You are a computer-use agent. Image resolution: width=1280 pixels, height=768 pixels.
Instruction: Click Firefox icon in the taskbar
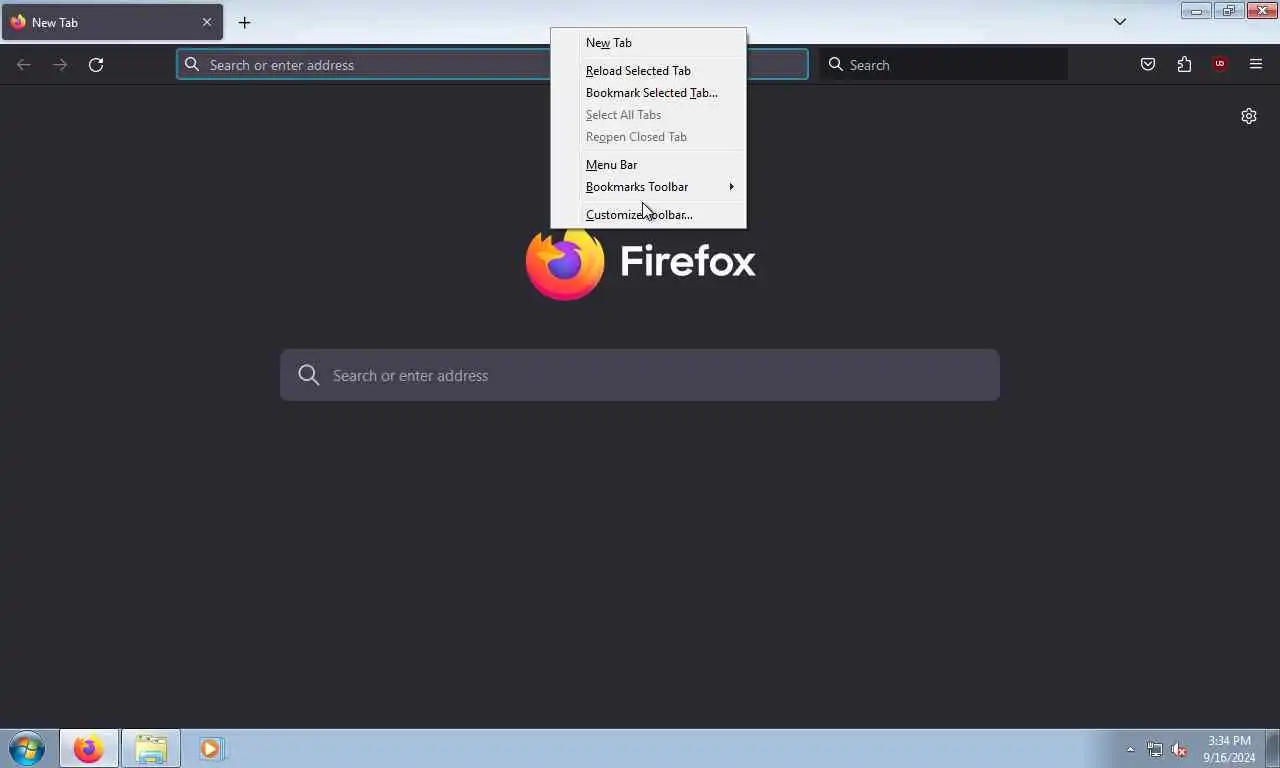coord(89,748)
